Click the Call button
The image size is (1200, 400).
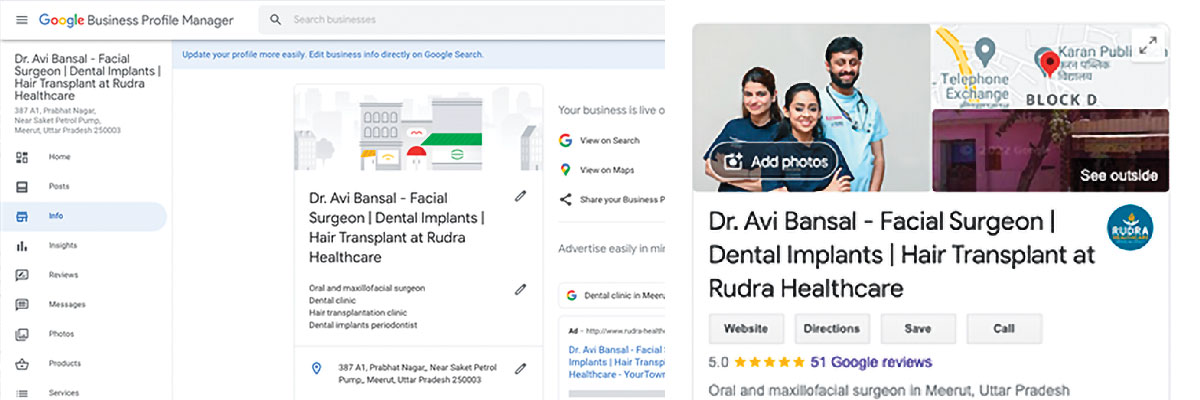coord(1004,328)
